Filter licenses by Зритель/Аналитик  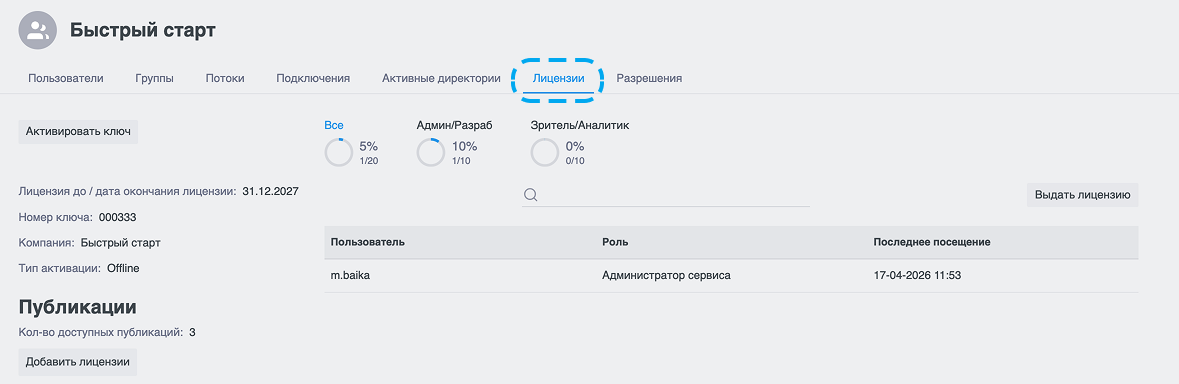(580, 125)
